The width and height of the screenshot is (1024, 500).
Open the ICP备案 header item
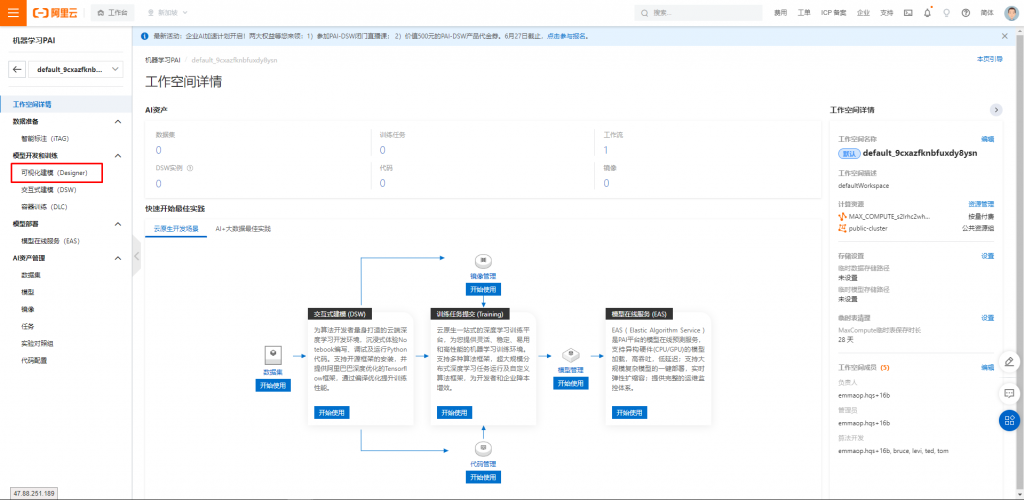tap(833, 12)
